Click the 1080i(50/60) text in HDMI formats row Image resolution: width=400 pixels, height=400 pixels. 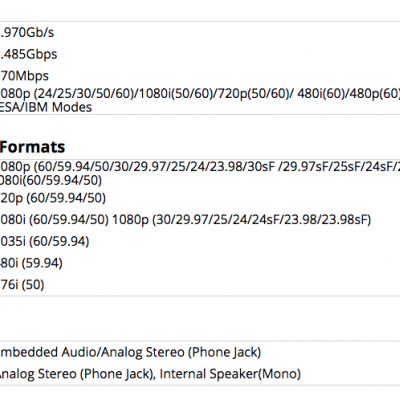point(176,94)
